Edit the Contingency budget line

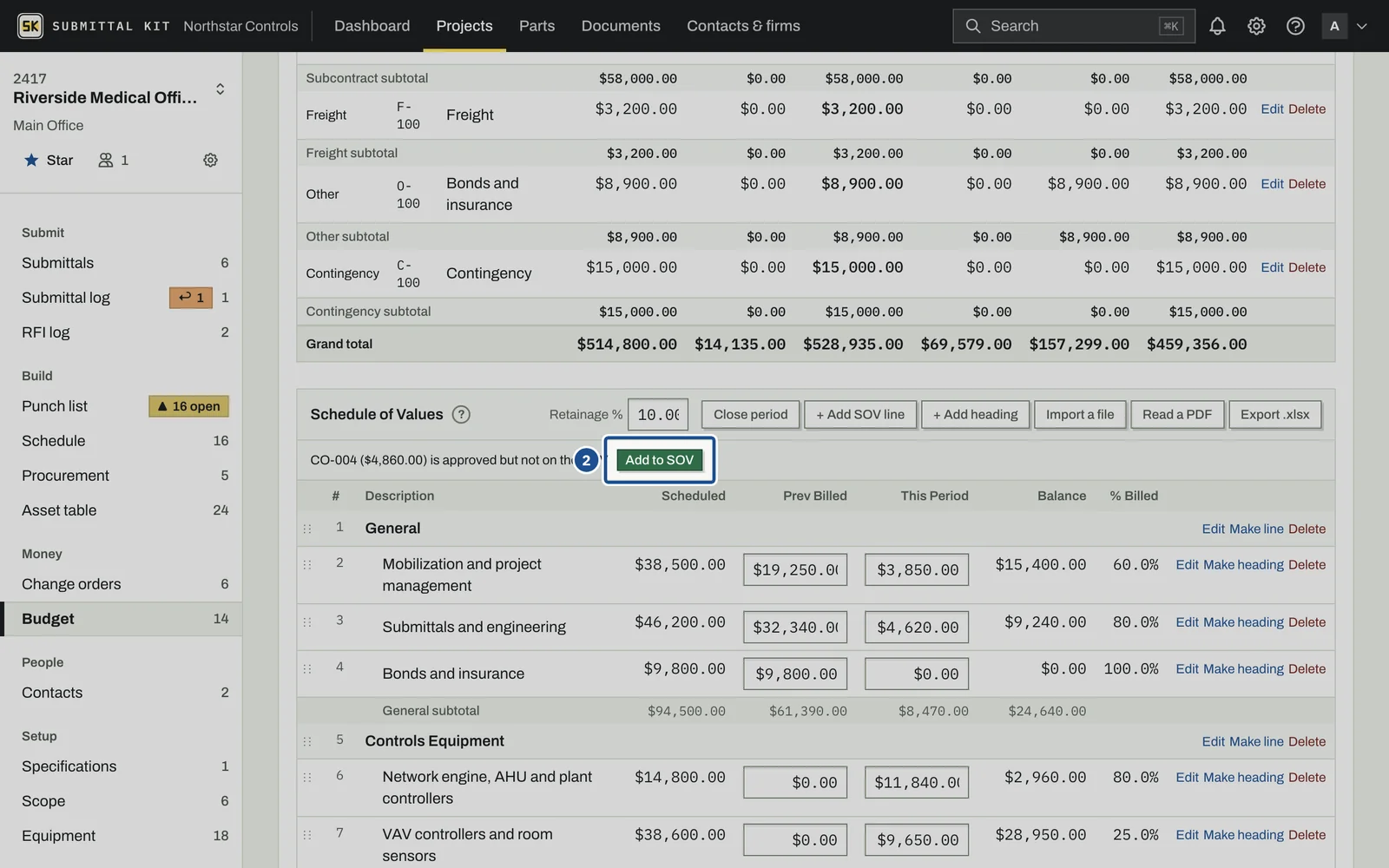pyautogui.click(x=1272, y=267)
